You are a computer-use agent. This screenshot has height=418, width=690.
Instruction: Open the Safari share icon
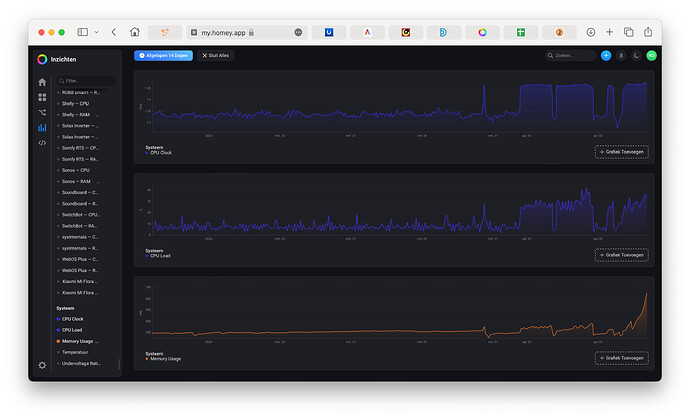648,32
